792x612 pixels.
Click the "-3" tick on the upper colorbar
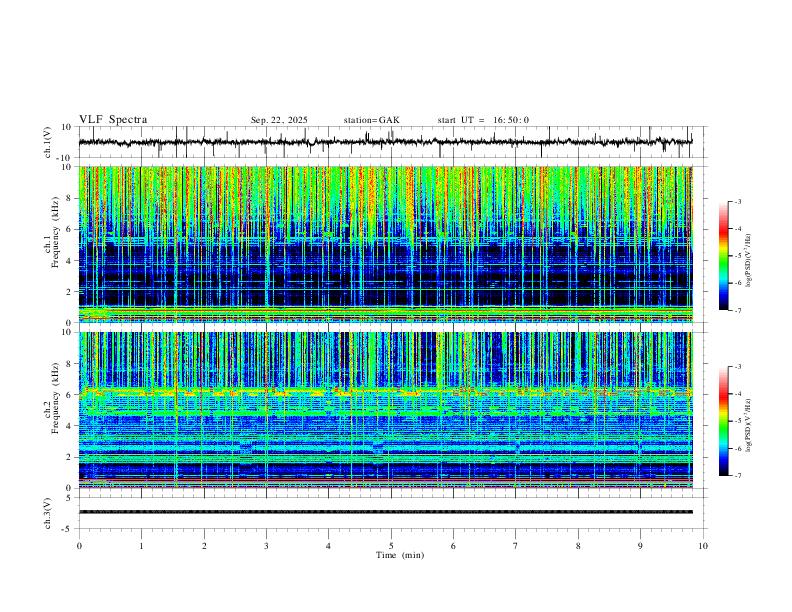738,201
